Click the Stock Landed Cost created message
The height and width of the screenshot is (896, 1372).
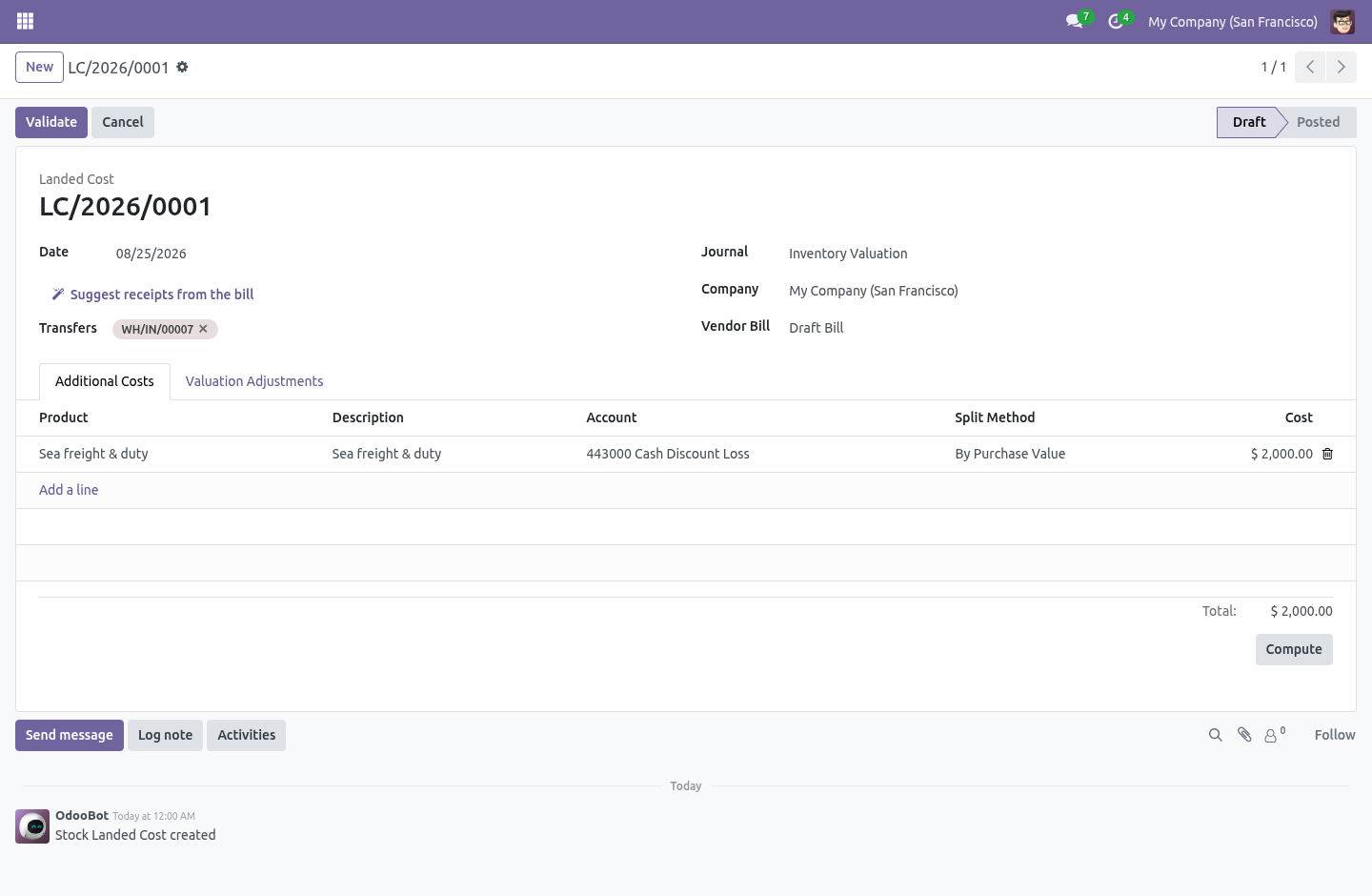tap(135, 835)
